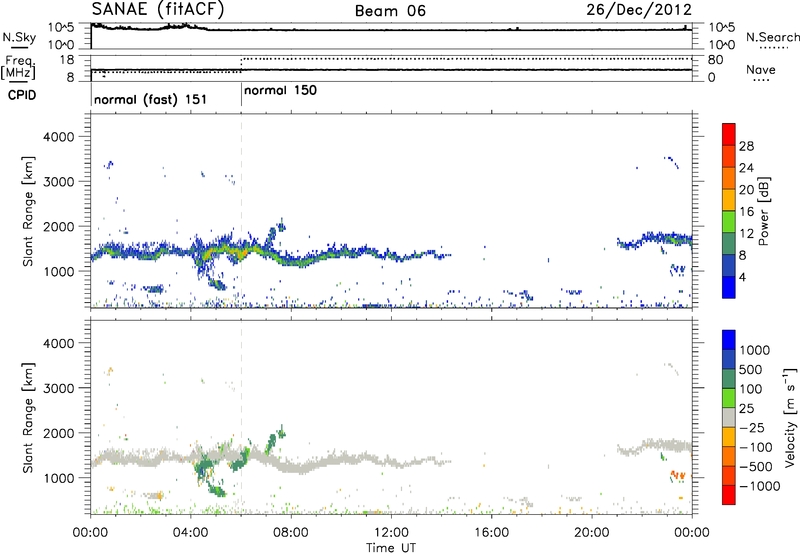Screen dimensions: 800x554
Task: Click the 1000 tick label on the velocity colorbar
Action: click(x=755, y=350)
